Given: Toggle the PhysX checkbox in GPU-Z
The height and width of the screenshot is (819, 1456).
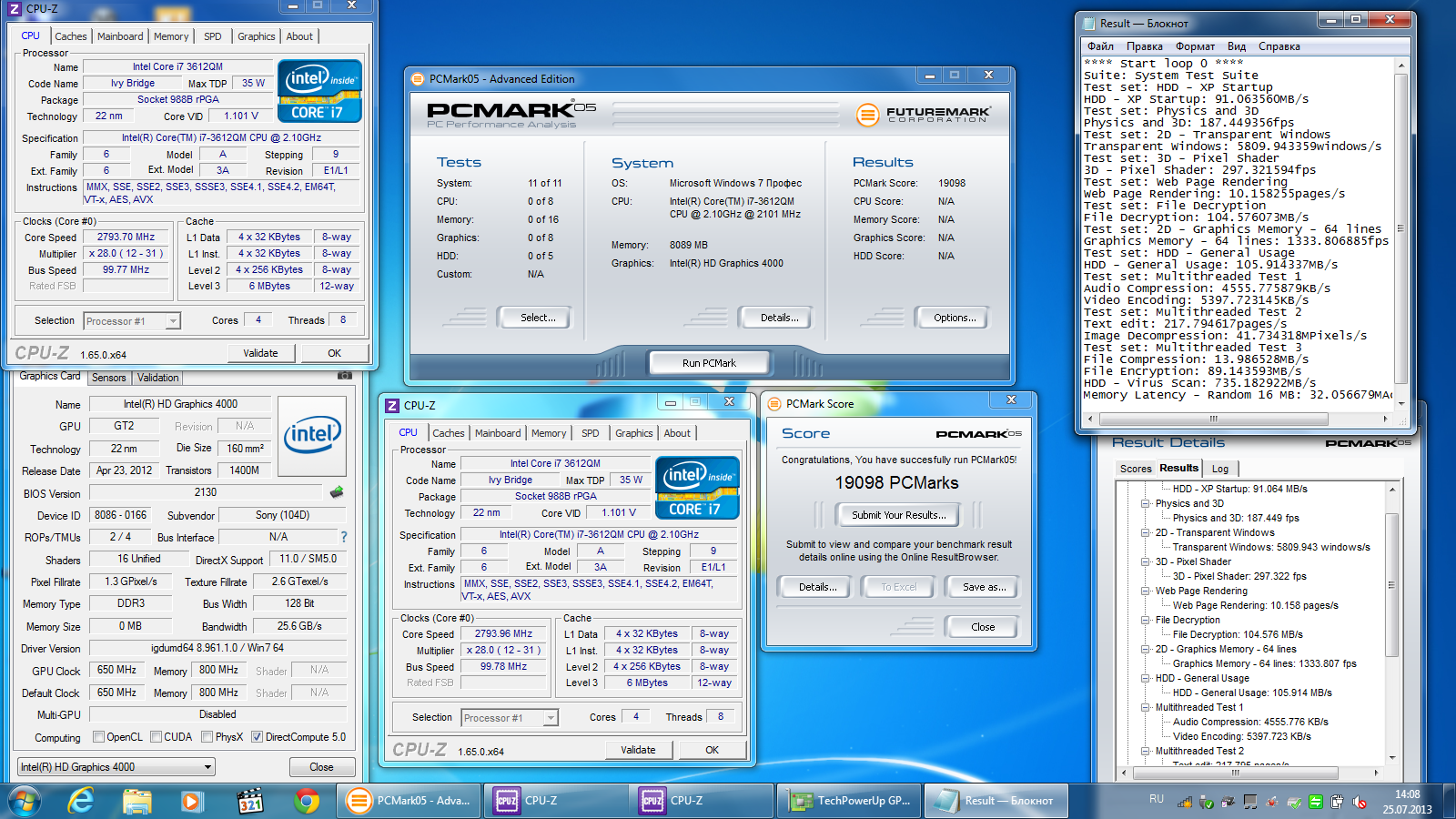Looking at the screenshot, I should [207, 737].
